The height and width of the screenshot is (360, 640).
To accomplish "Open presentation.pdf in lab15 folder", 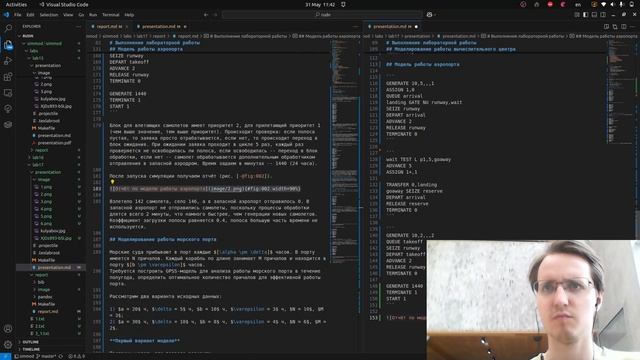I will pyautogui.click(x=53, y=143).
